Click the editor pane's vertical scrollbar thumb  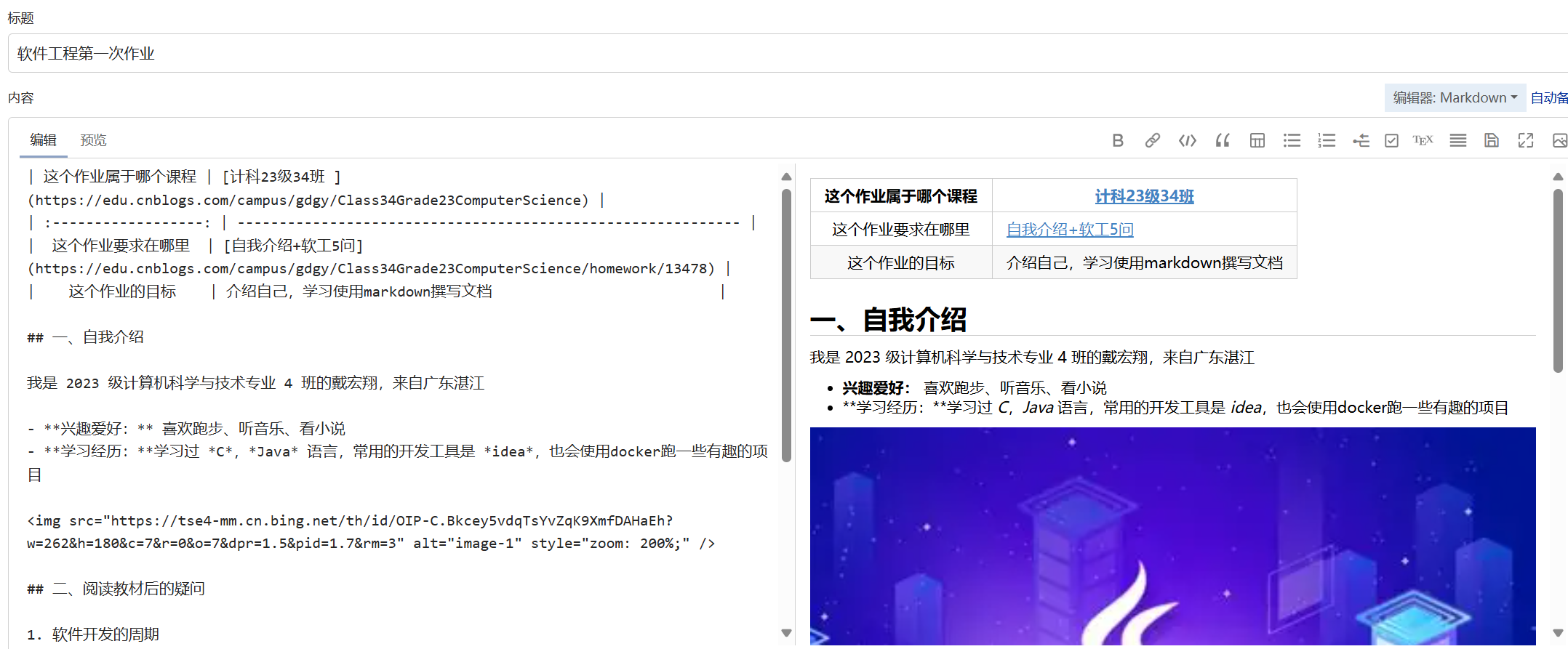[x=786, y=325]
